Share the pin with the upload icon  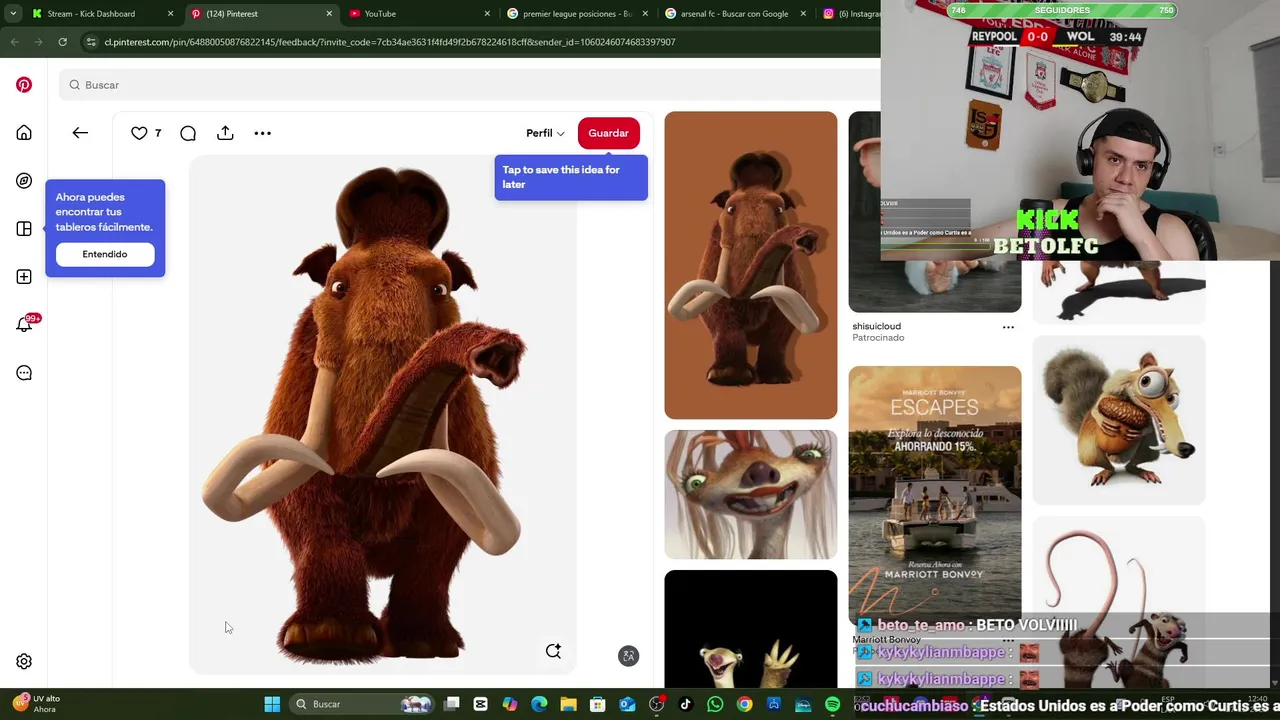pos(225,133)
